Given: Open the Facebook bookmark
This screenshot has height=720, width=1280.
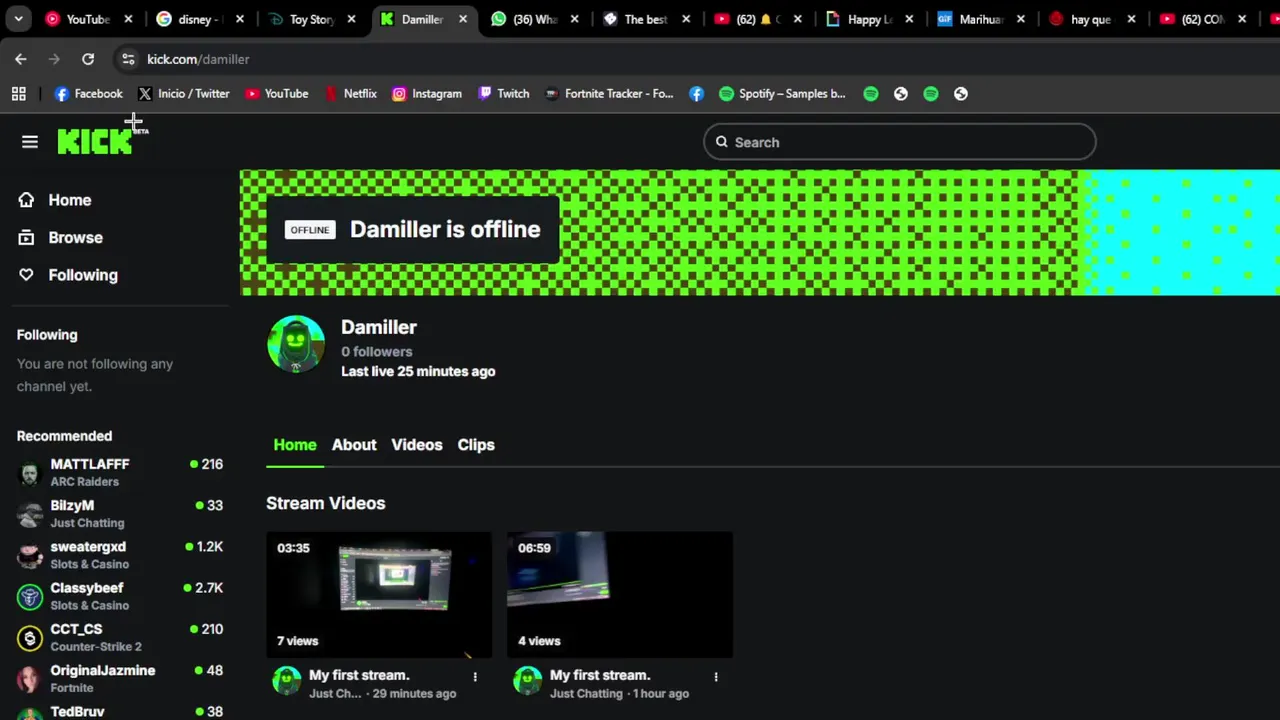Looking at the screenshot, I should point(88,94).
